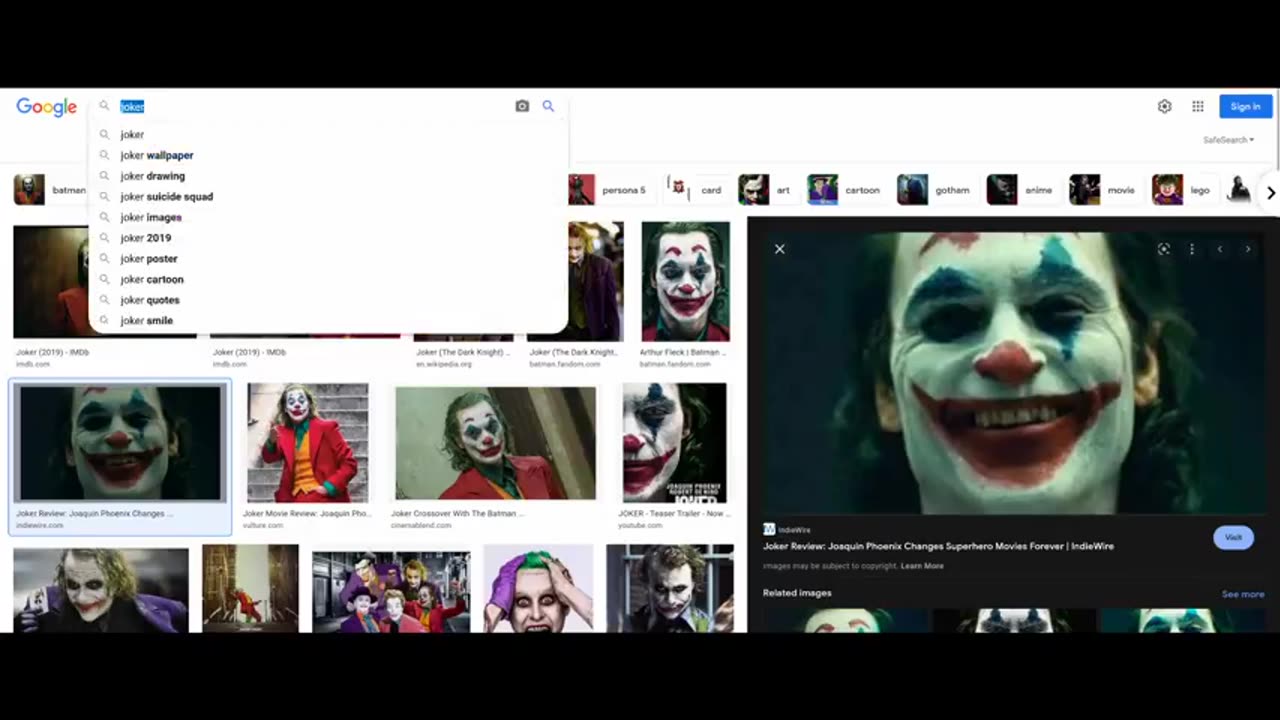Close the image preview panel

coord(780,249)
